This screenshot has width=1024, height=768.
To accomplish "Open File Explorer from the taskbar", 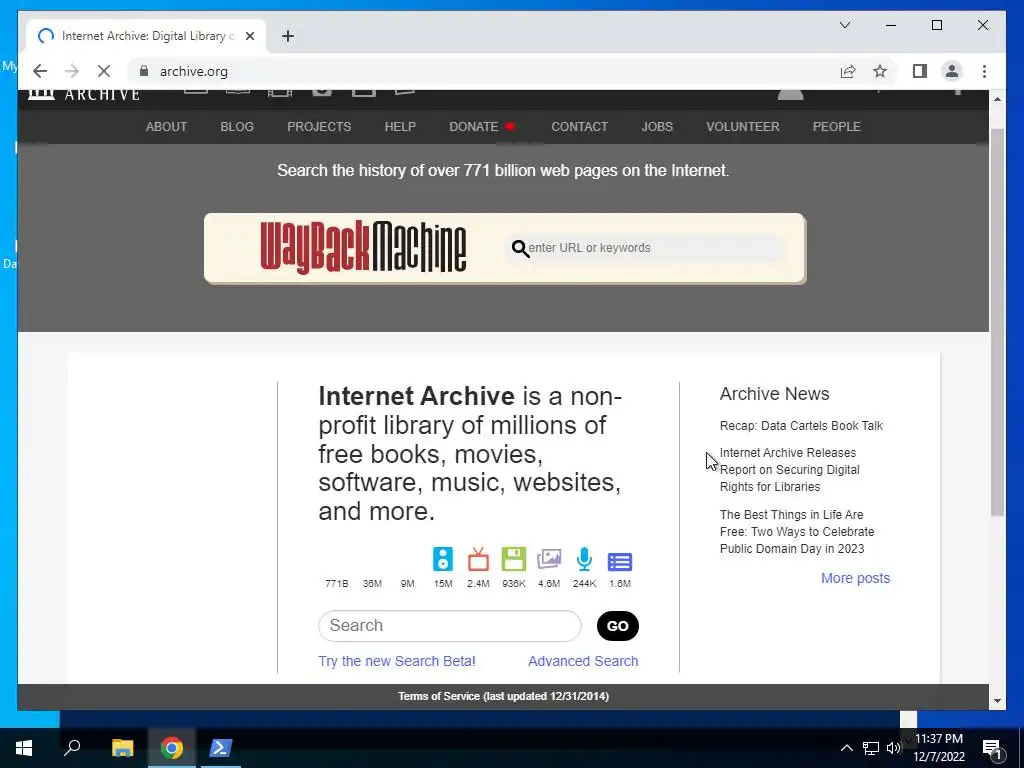I will coord(122,747).
